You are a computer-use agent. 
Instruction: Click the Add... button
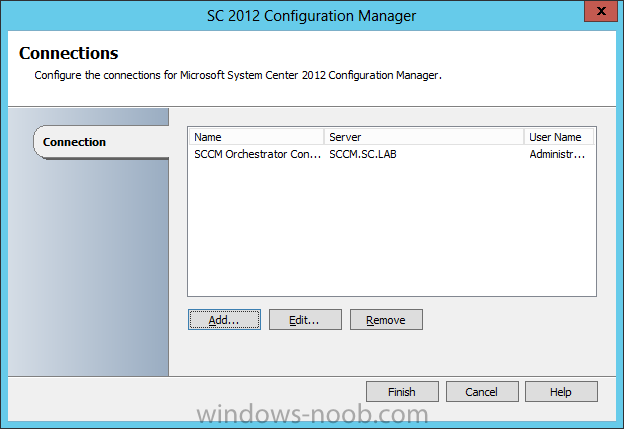pos(224,320)
